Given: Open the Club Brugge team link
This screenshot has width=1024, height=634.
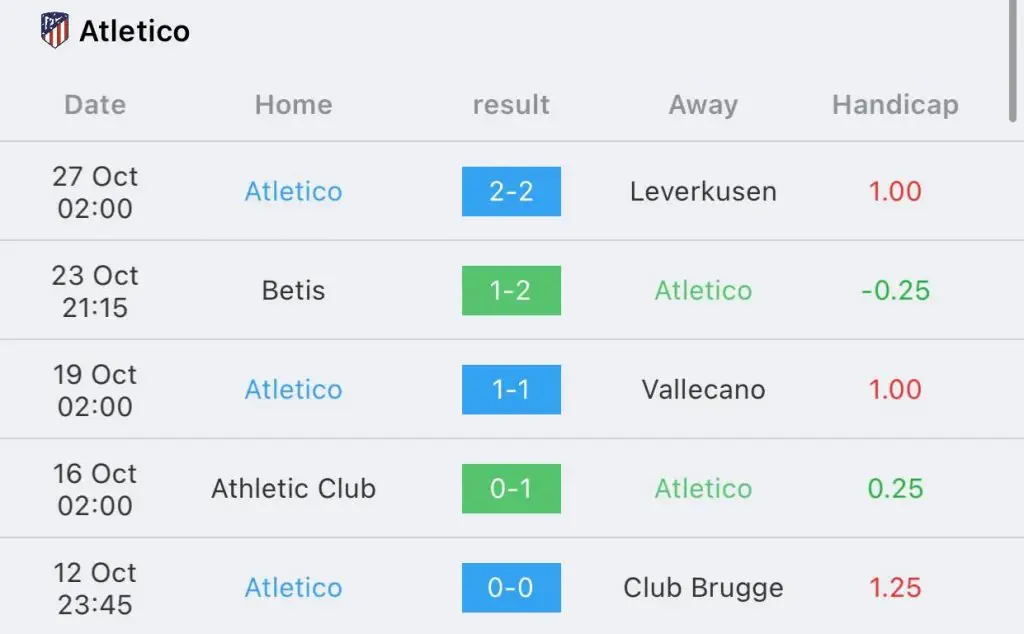Looking at the screenshot, I should click(x=703, y=588).
